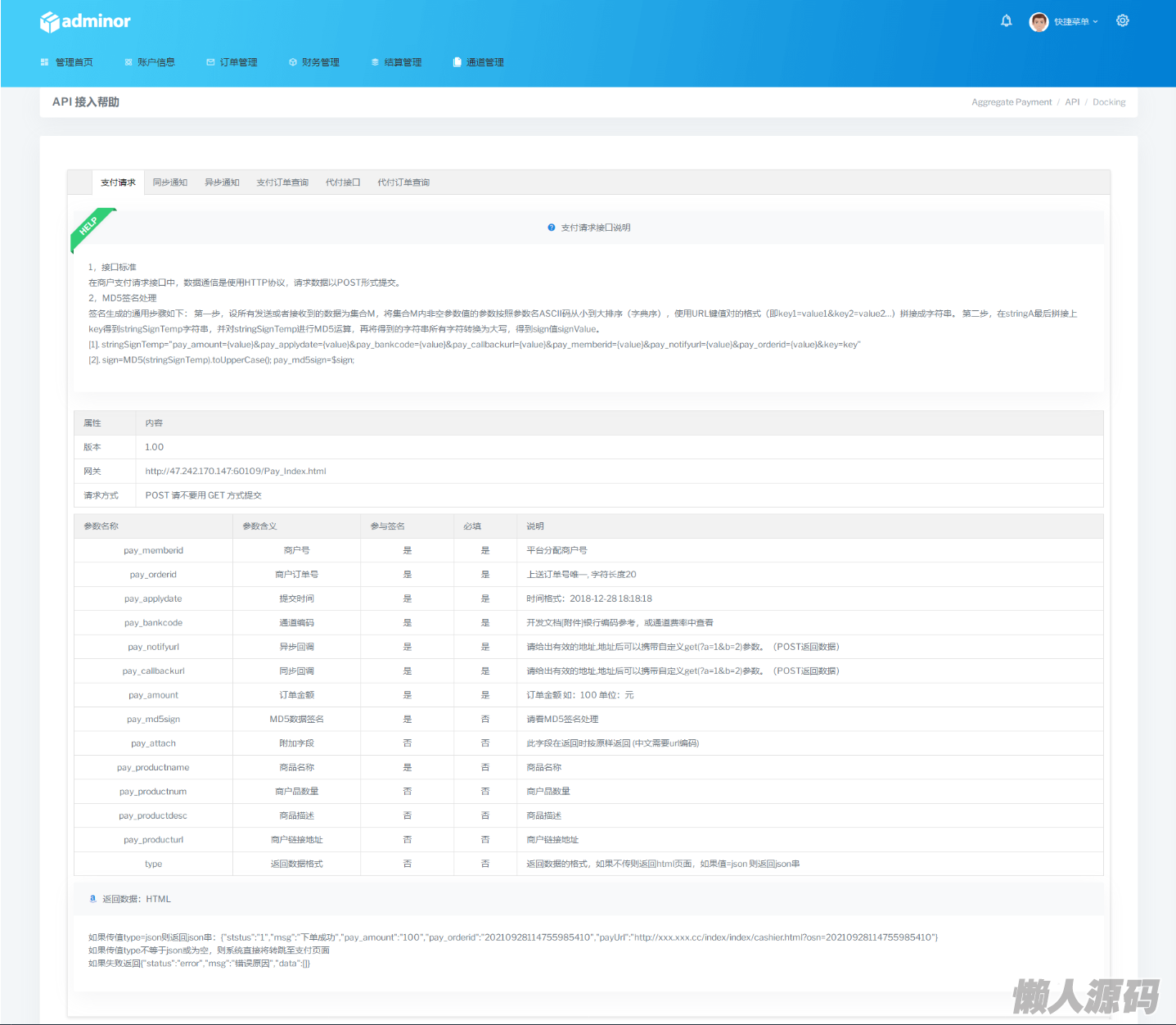Screen dimensions: 1176x1025
Task: Switch to the 同步通知 tab
Action: coord(169,183)
